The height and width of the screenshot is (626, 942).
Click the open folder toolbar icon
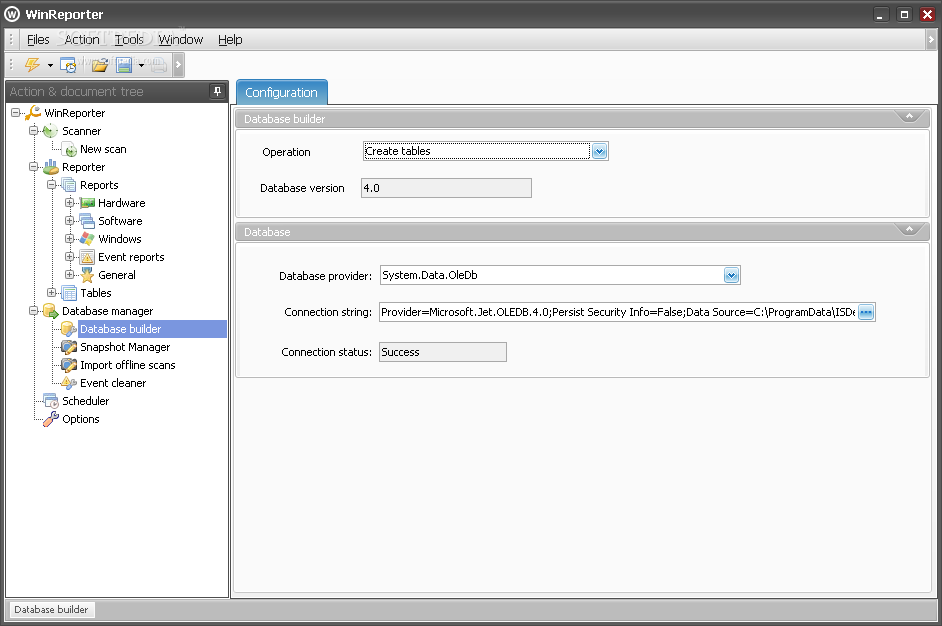pyautogui.click(x=100, y=64)
